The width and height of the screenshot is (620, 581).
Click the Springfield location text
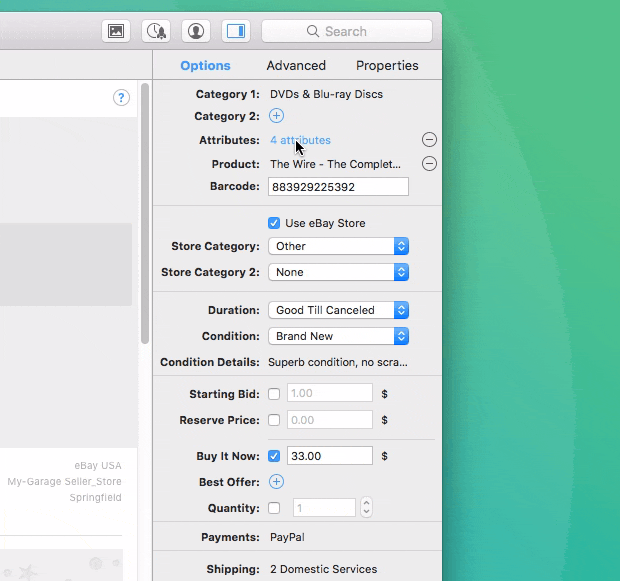coord(95,498)
